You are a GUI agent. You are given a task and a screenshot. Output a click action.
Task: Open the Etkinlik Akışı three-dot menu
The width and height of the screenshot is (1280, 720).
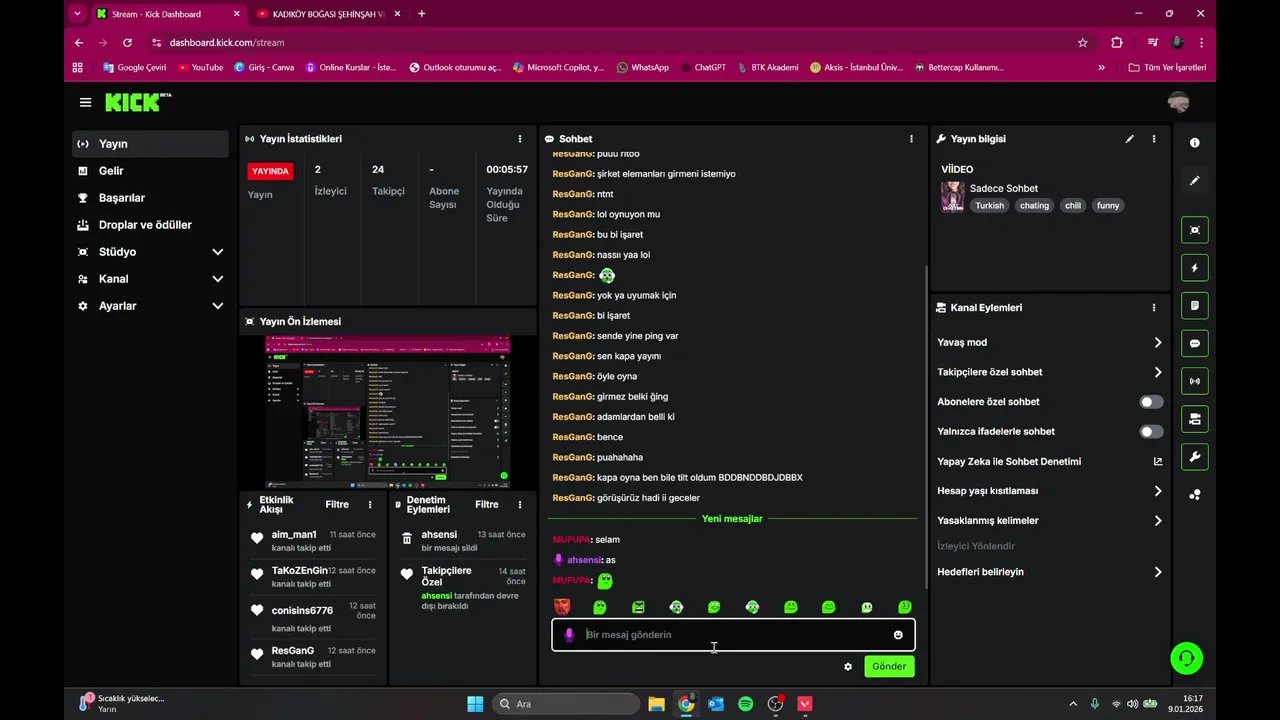click(369, 505)
